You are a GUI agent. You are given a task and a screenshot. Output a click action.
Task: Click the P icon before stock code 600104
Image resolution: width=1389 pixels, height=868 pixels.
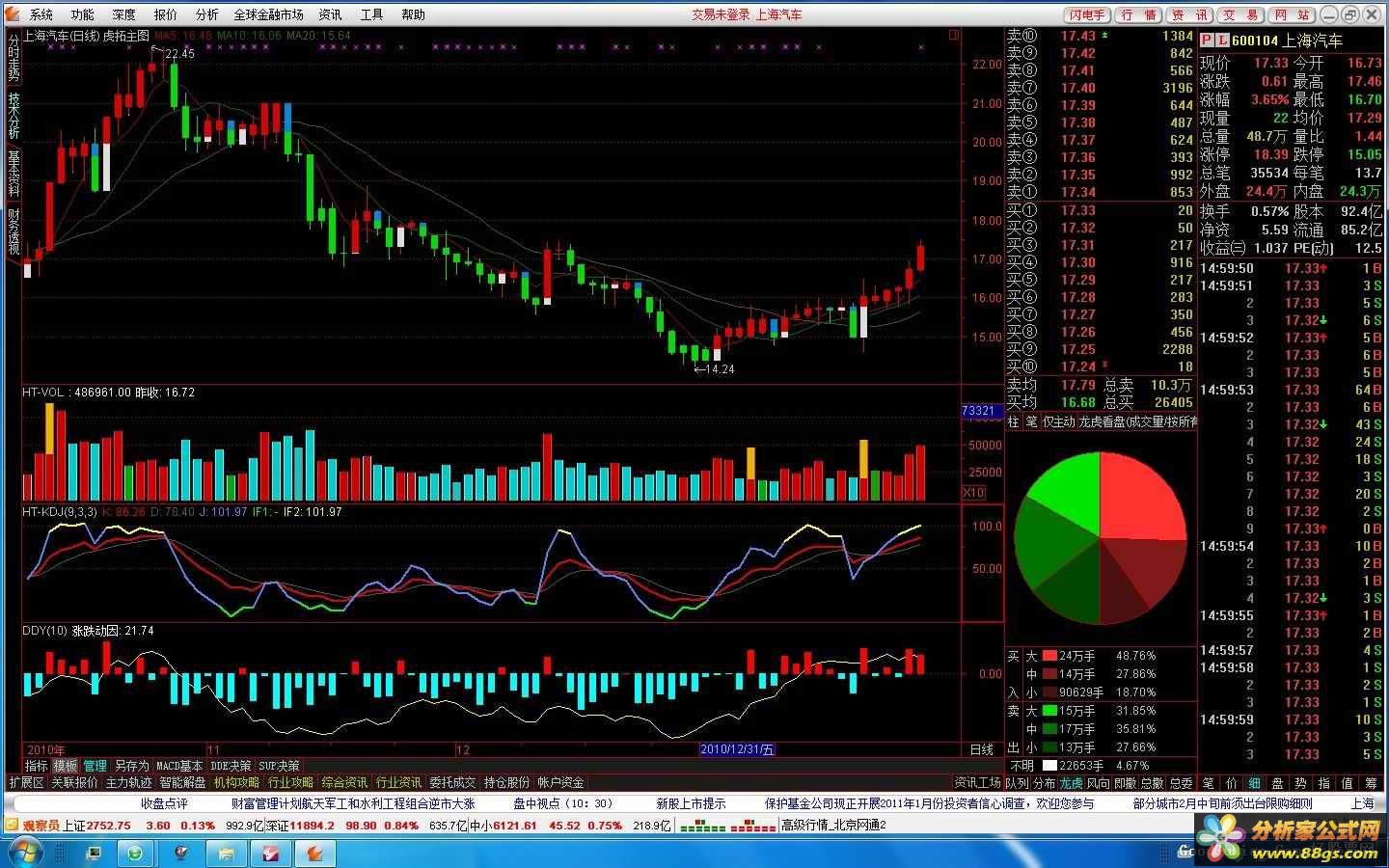click(x=1207, y=40)
